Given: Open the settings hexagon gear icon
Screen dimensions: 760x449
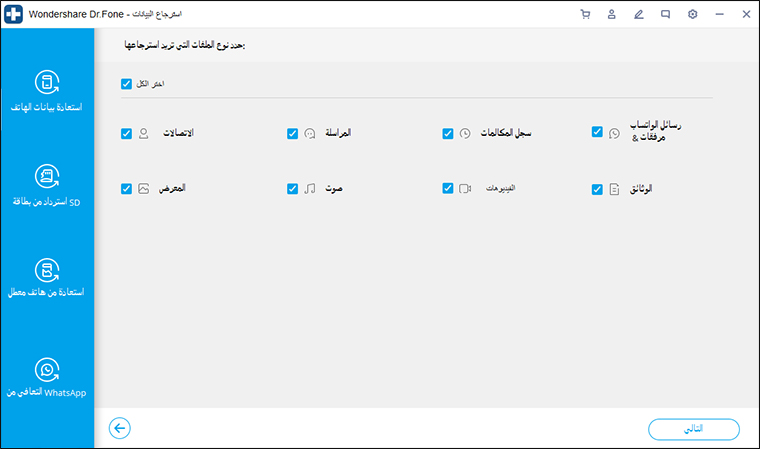Looking at the screenshot, I should pos(693,14).
